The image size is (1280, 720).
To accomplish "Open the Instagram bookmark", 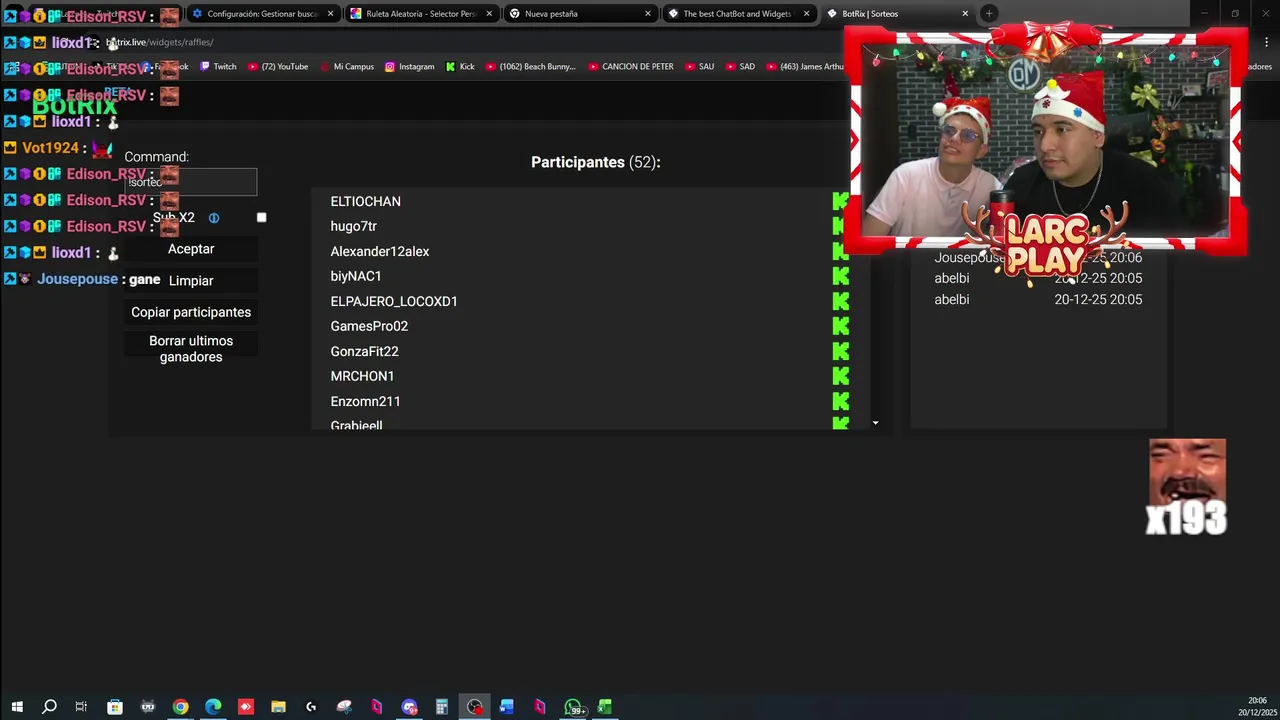I will [409, 67].
